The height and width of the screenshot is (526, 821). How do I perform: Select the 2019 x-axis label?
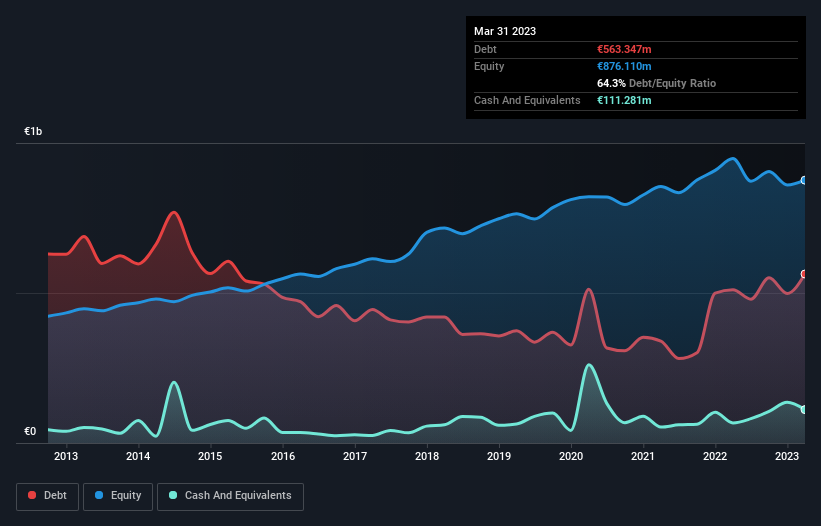(x=499, y=456)
